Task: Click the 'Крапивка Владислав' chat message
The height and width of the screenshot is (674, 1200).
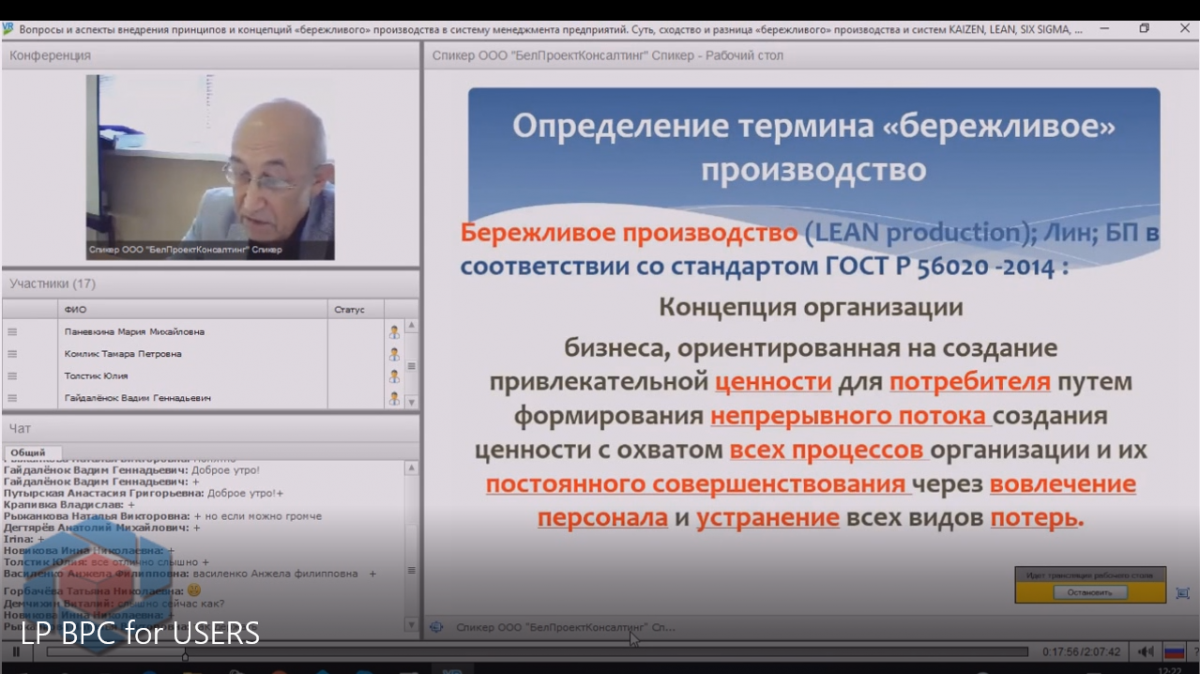Action: tap(69, 505)
